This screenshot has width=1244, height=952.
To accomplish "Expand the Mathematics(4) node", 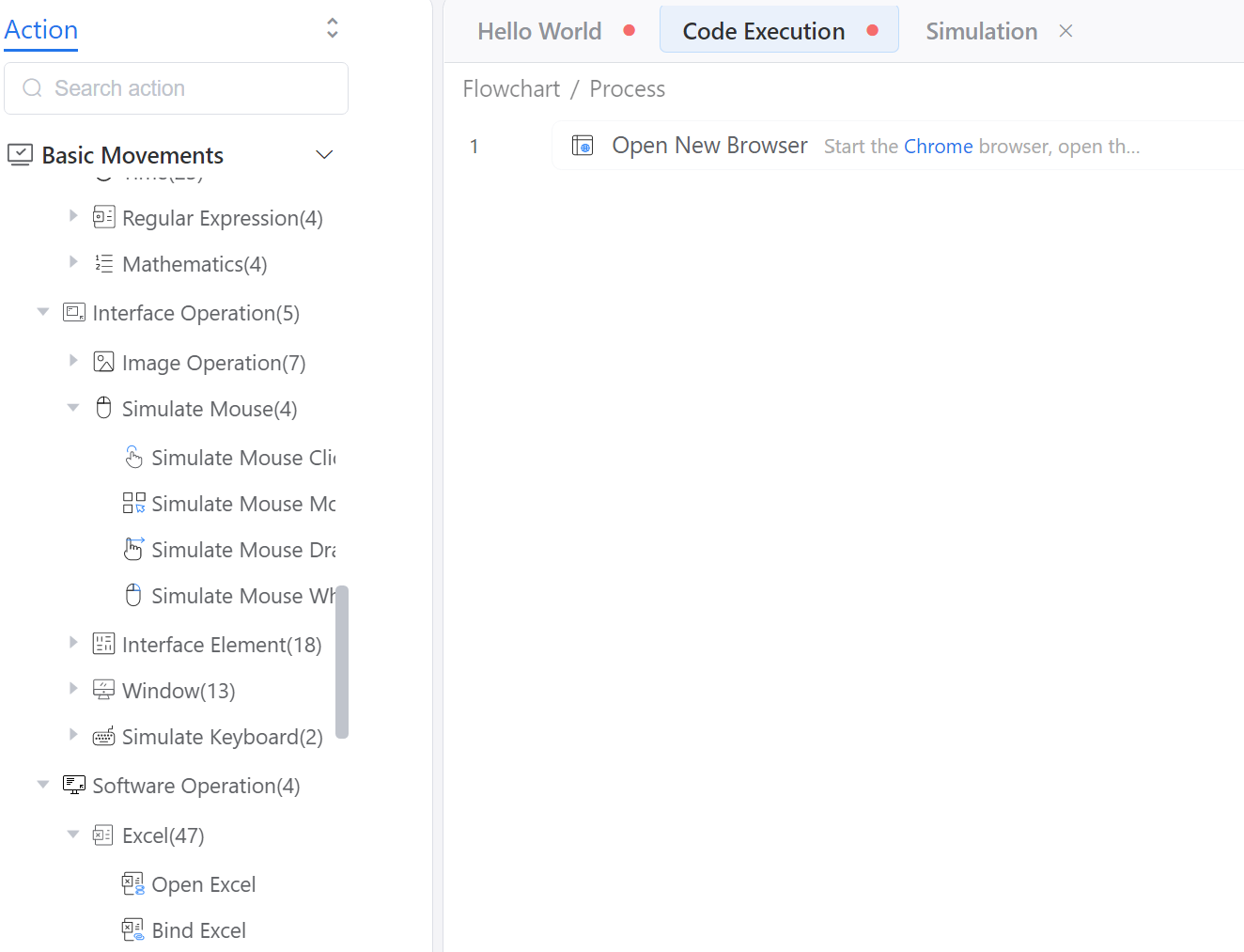I will pos(73,262).
